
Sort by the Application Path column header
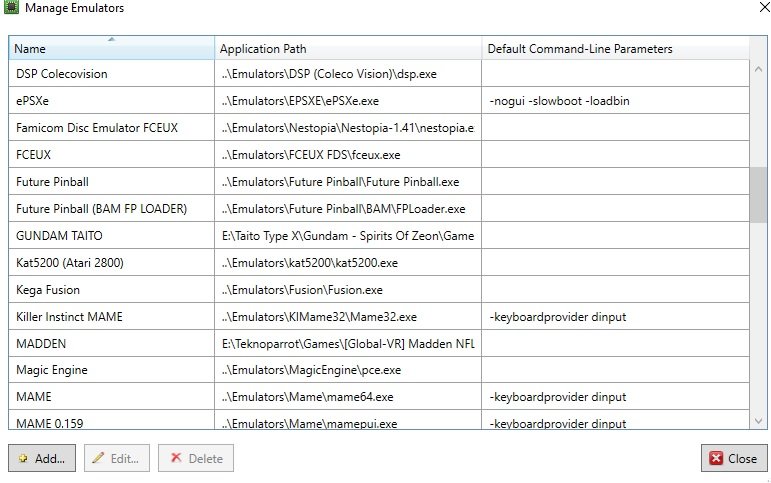pos(348,48)
